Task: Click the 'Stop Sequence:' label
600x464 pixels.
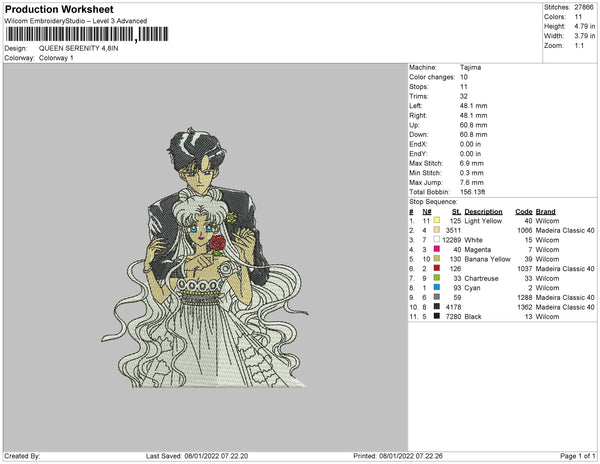Action: (433, 202)
